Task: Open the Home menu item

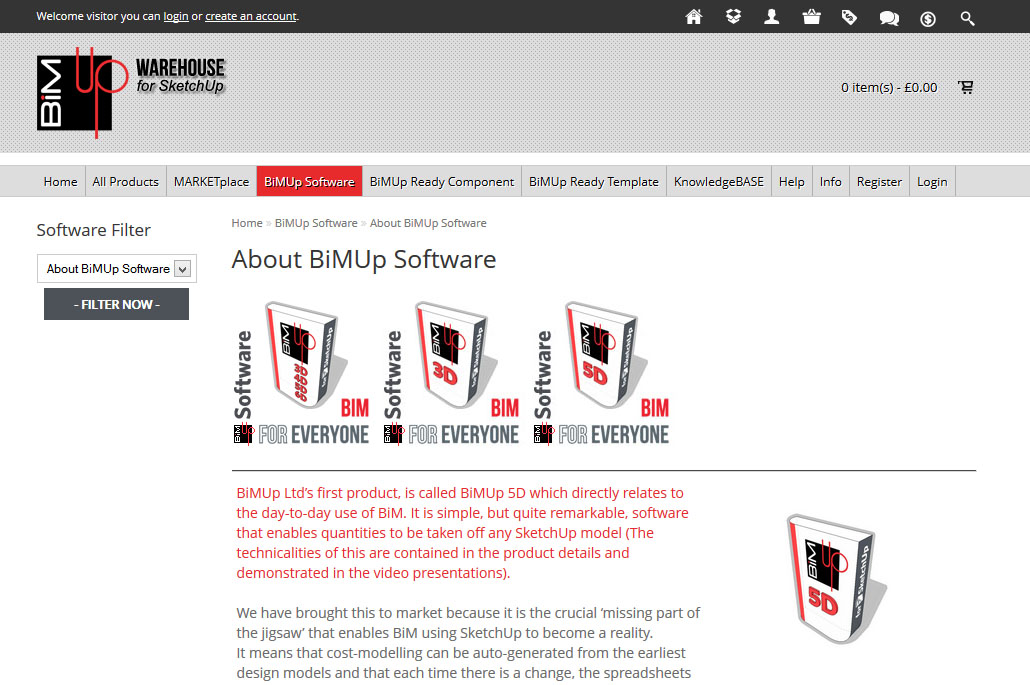Action: (x=60, y=181)
